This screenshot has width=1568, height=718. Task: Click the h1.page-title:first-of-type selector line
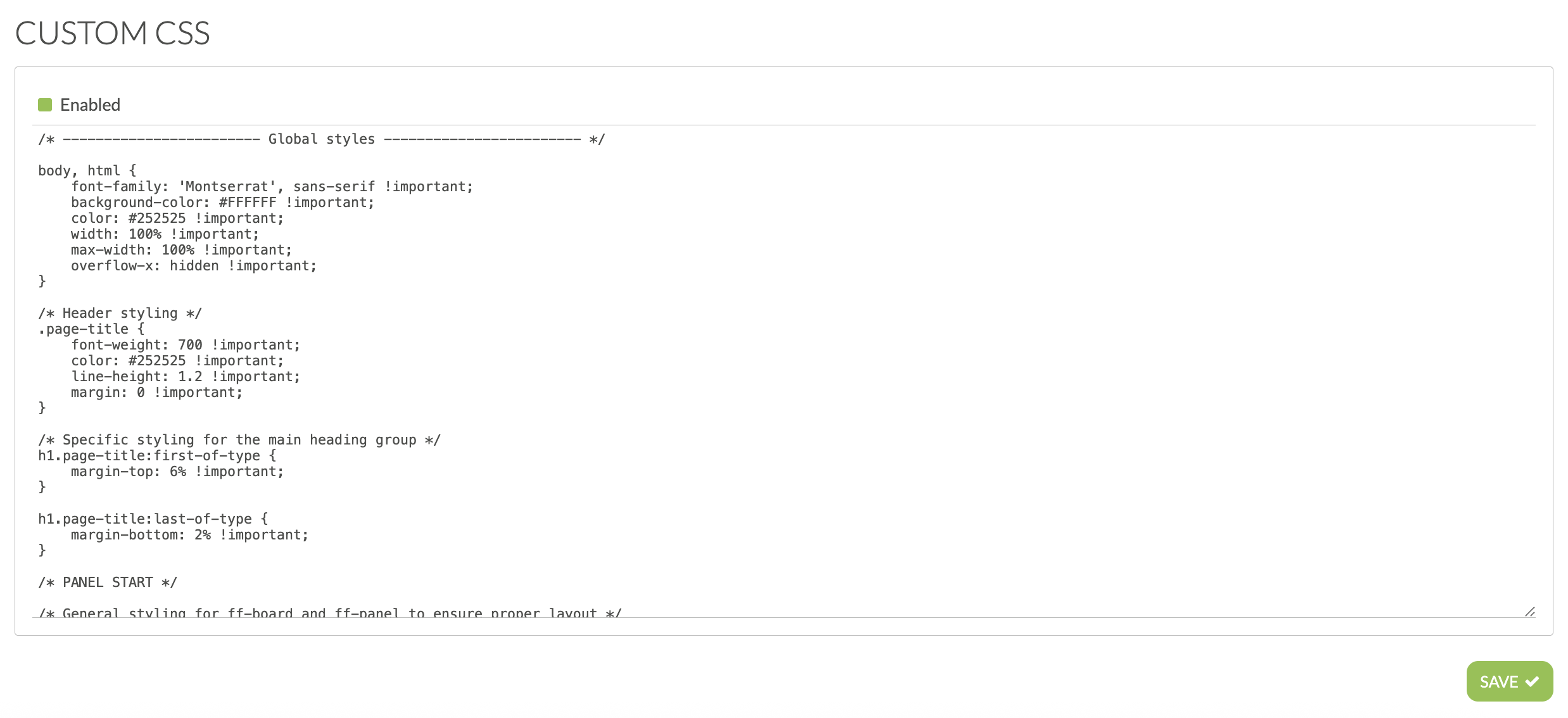point(157,456)
